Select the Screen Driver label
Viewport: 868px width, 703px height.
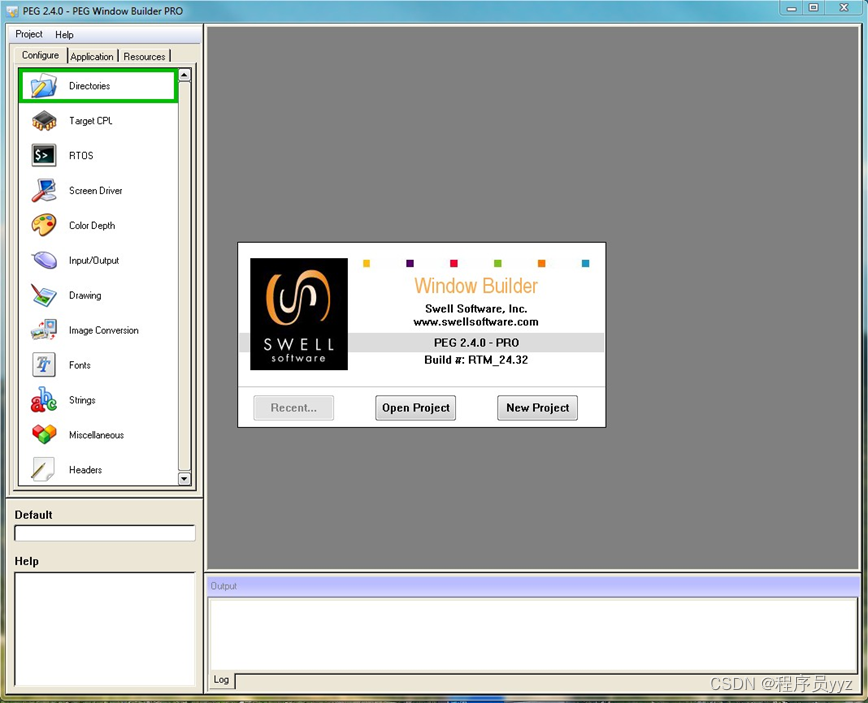point(95,190)
